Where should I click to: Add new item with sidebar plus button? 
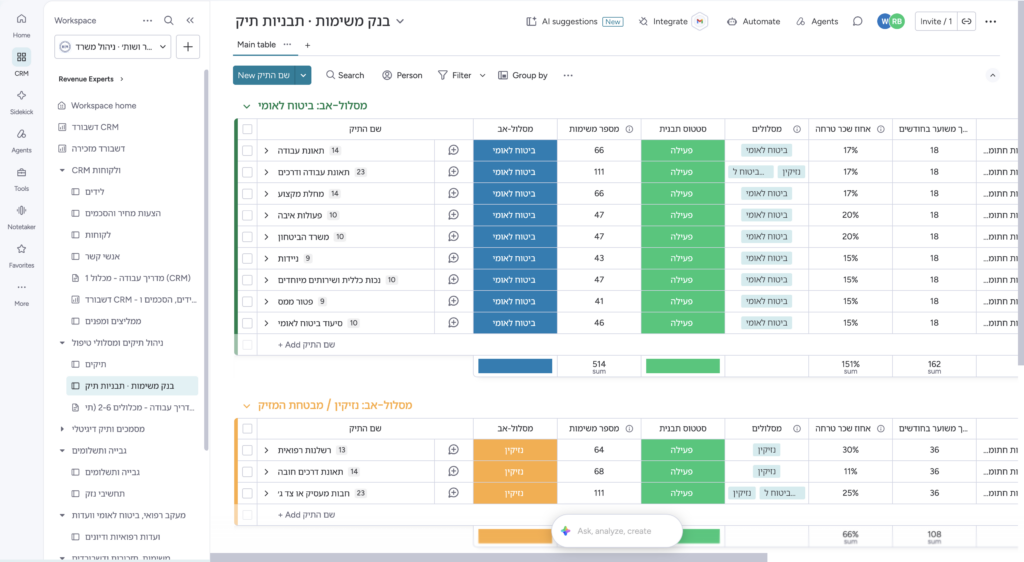[x=188, y=46]
